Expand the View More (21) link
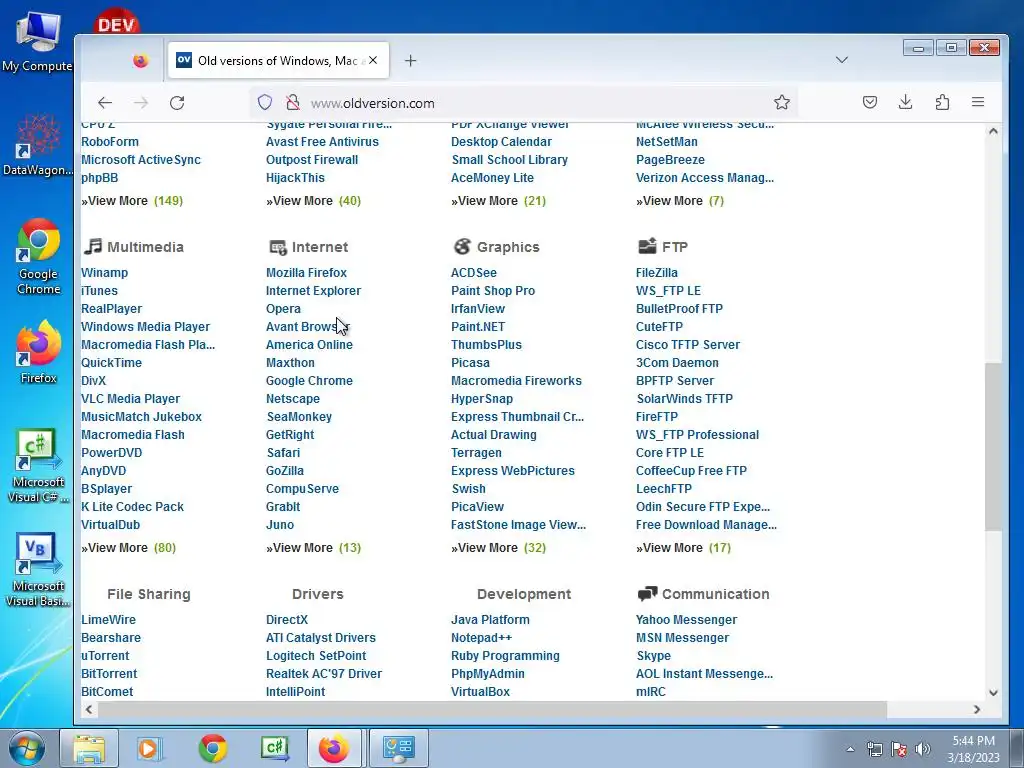This screenshot has height=768, width=1024. (x=498, y=200)
